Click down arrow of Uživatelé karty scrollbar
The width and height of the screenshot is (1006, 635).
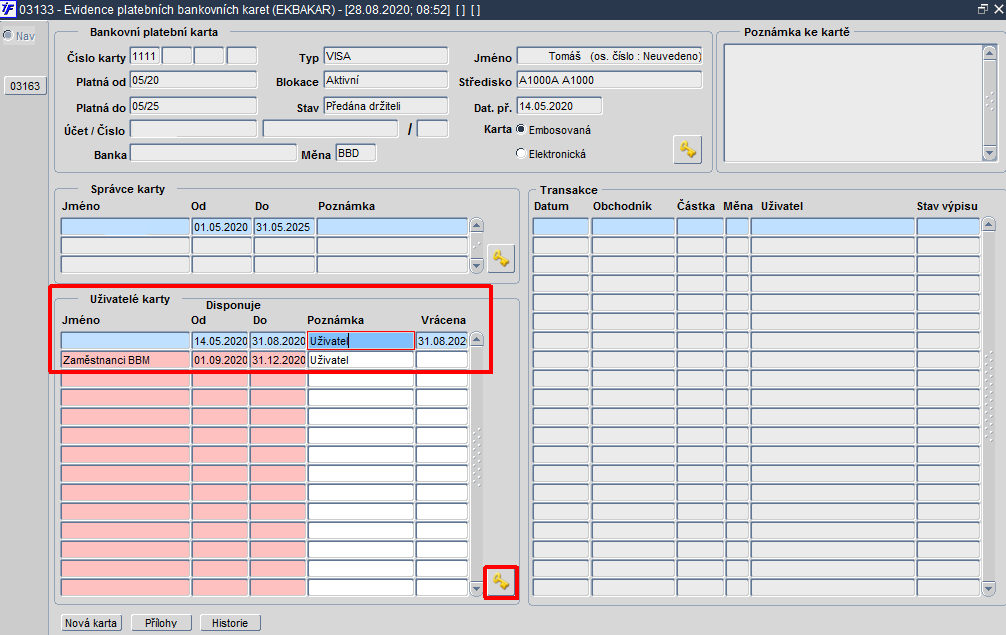476,588
